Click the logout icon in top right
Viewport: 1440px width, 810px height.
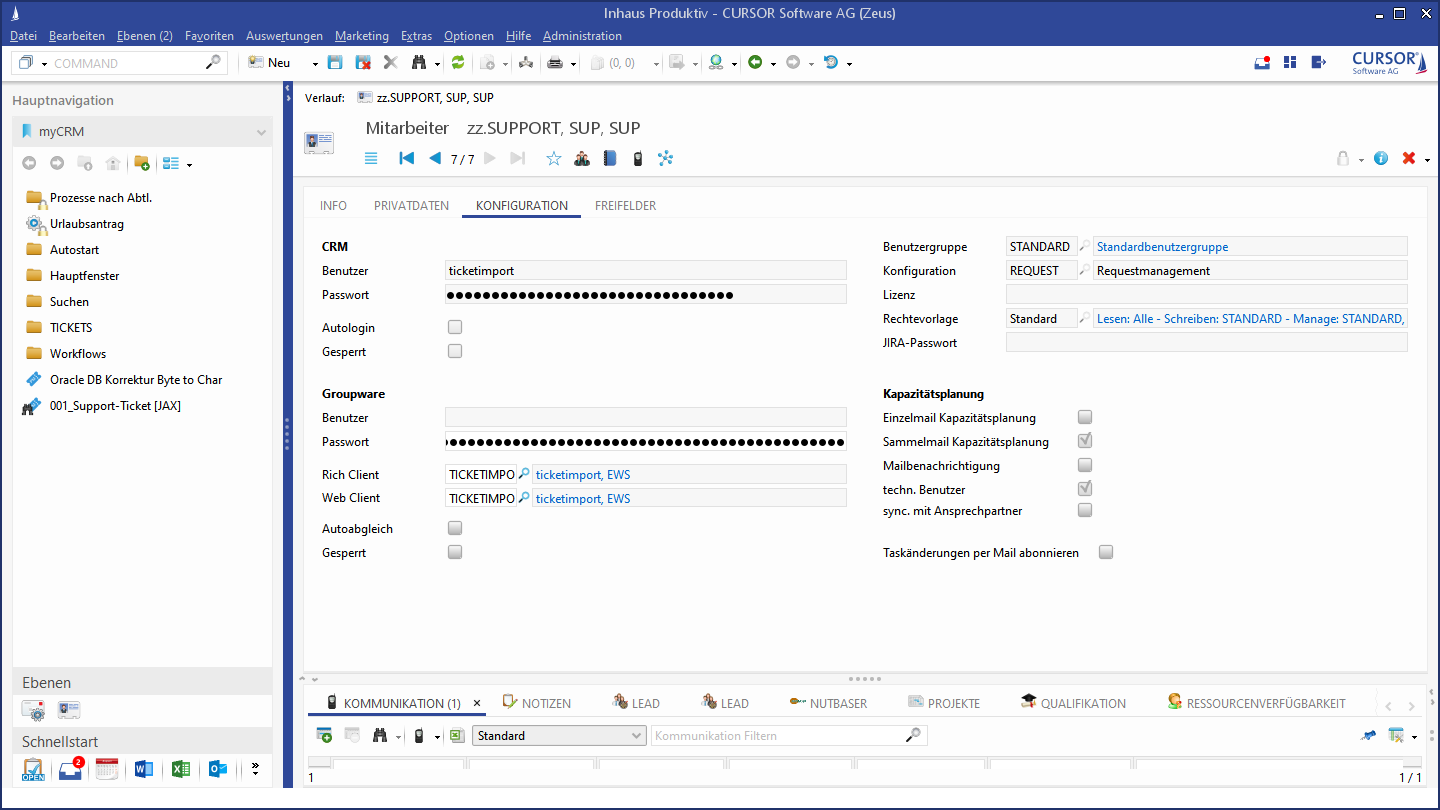point(1319,62)
